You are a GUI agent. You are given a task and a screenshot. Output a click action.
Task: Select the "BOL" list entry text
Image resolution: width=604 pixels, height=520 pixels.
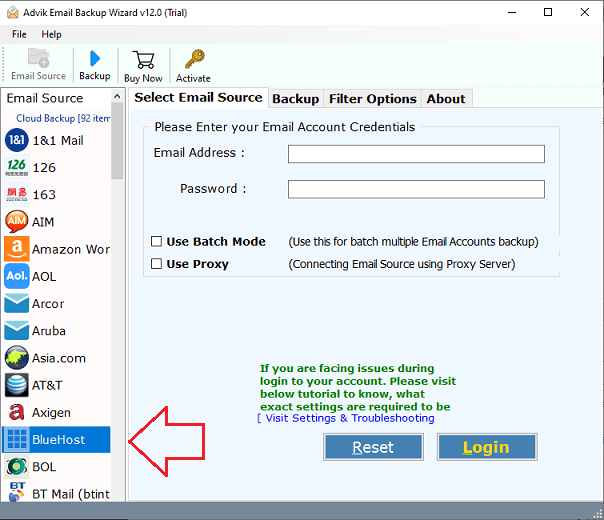(44, 467)
